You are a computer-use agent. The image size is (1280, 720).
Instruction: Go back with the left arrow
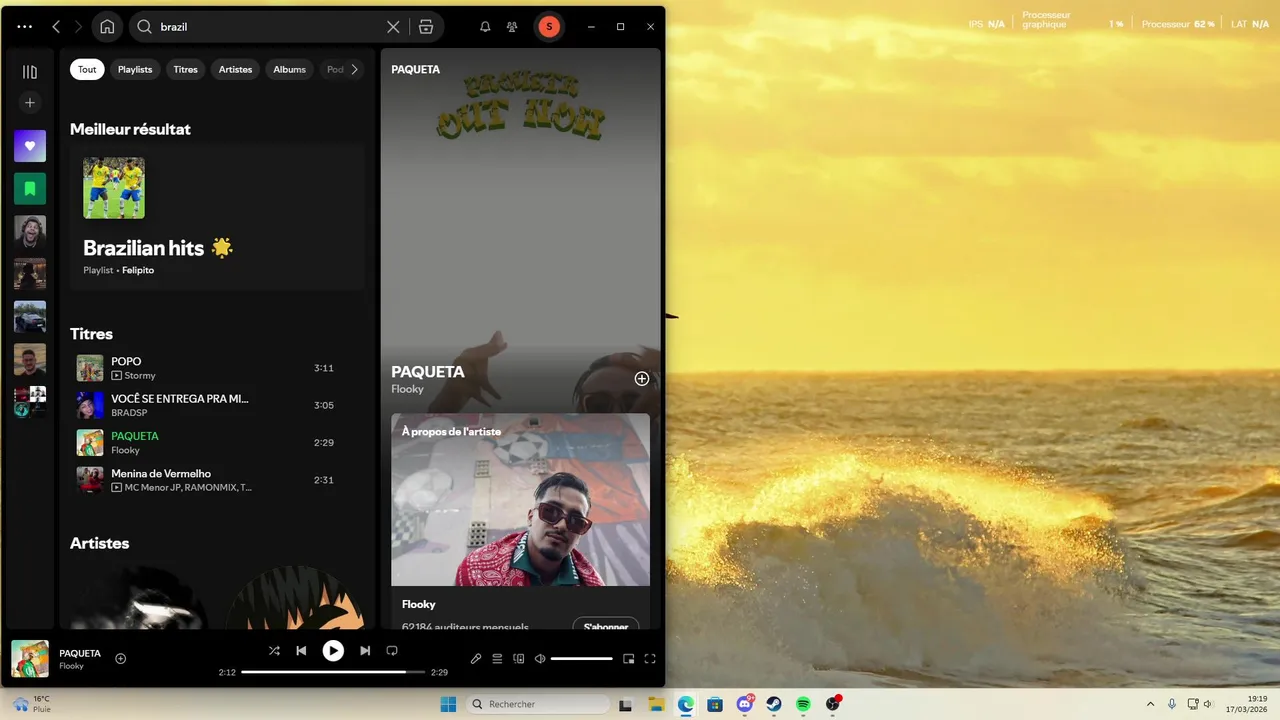coord(56,27)
